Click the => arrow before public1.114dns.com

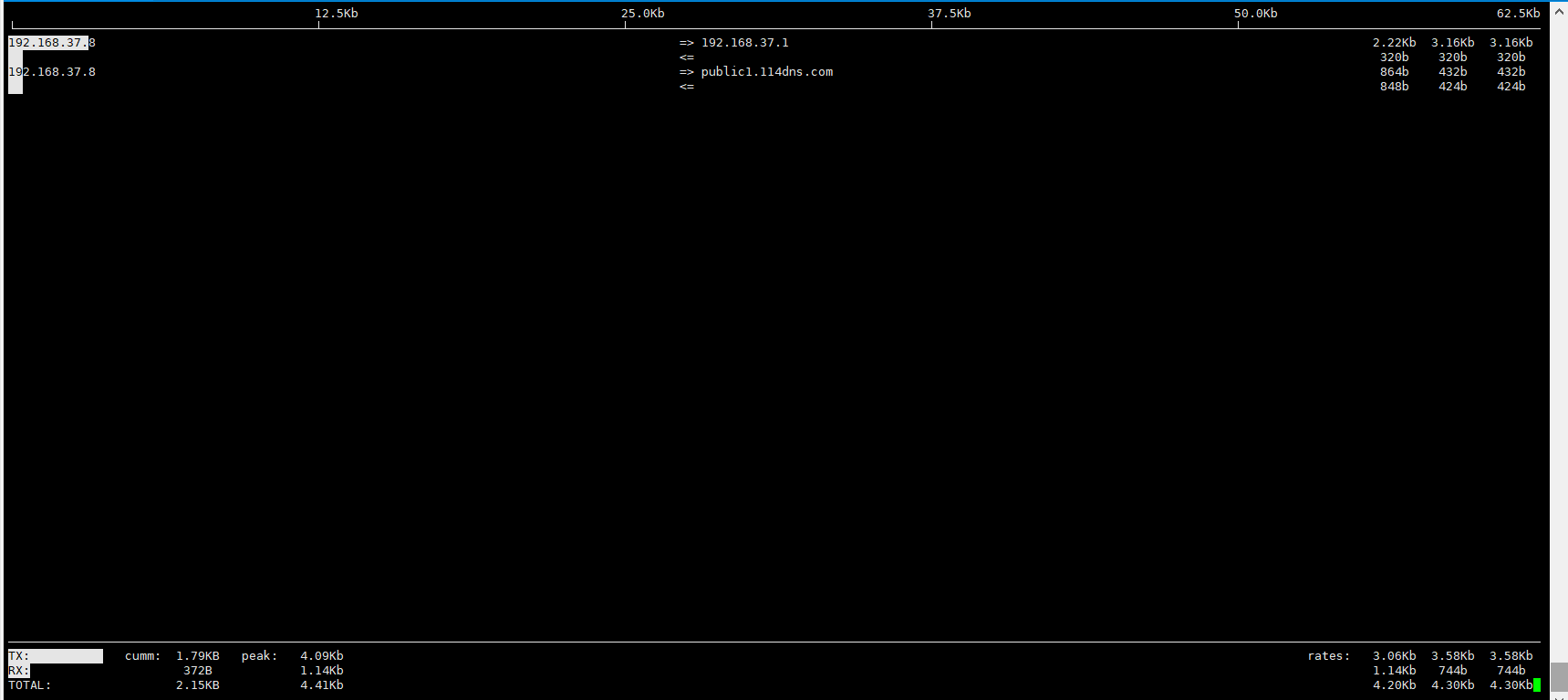(687, 72)
